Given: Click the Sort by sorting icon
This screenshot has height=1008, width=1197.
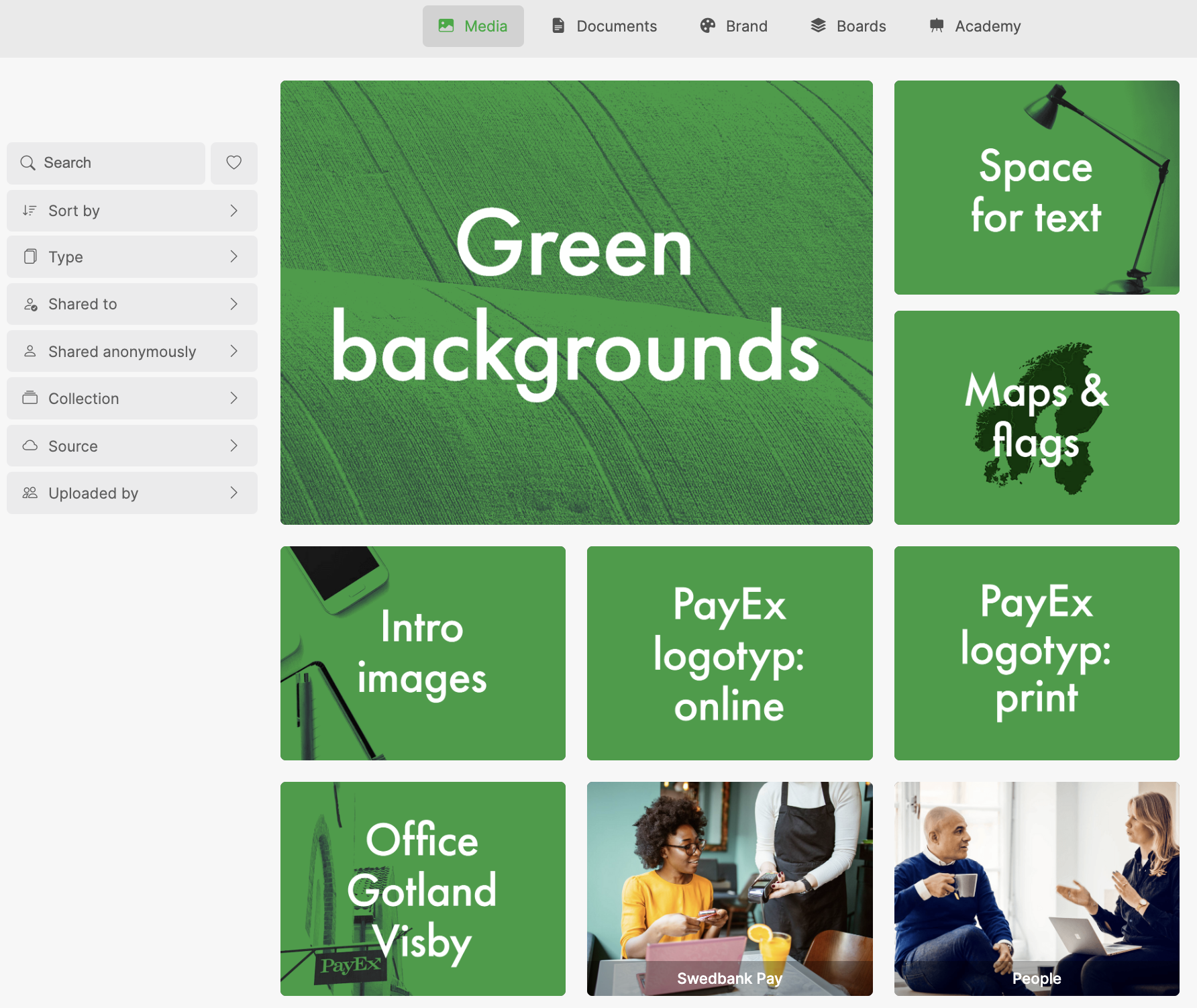Looking at the screenshot, I should (x=30, y=210).
